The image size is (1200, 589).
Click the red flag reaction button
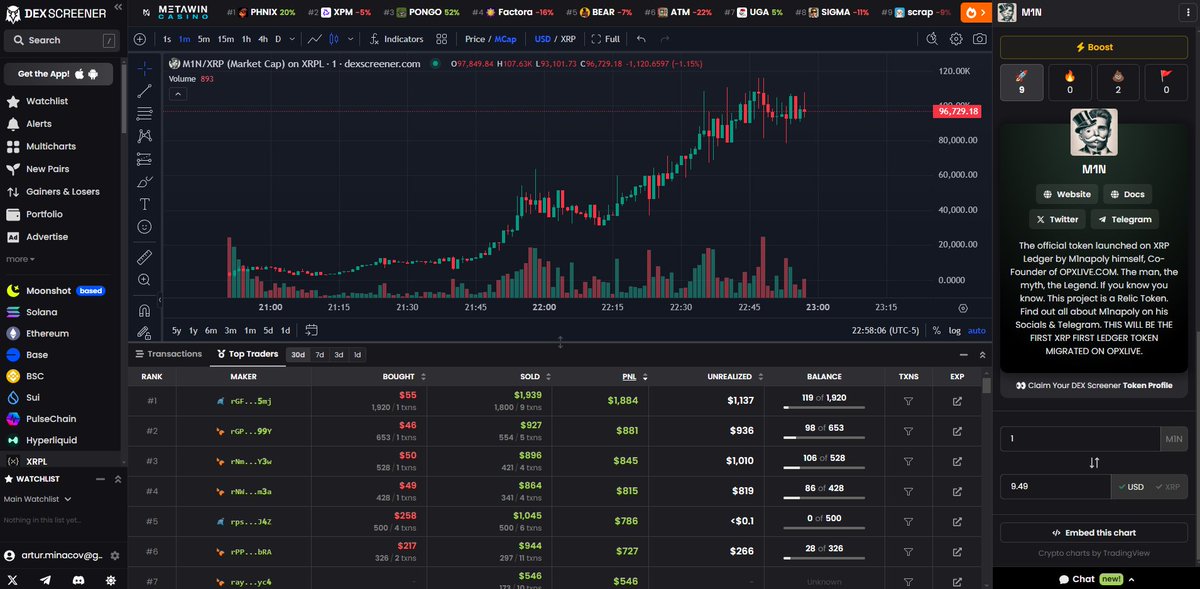point(1166,82)
